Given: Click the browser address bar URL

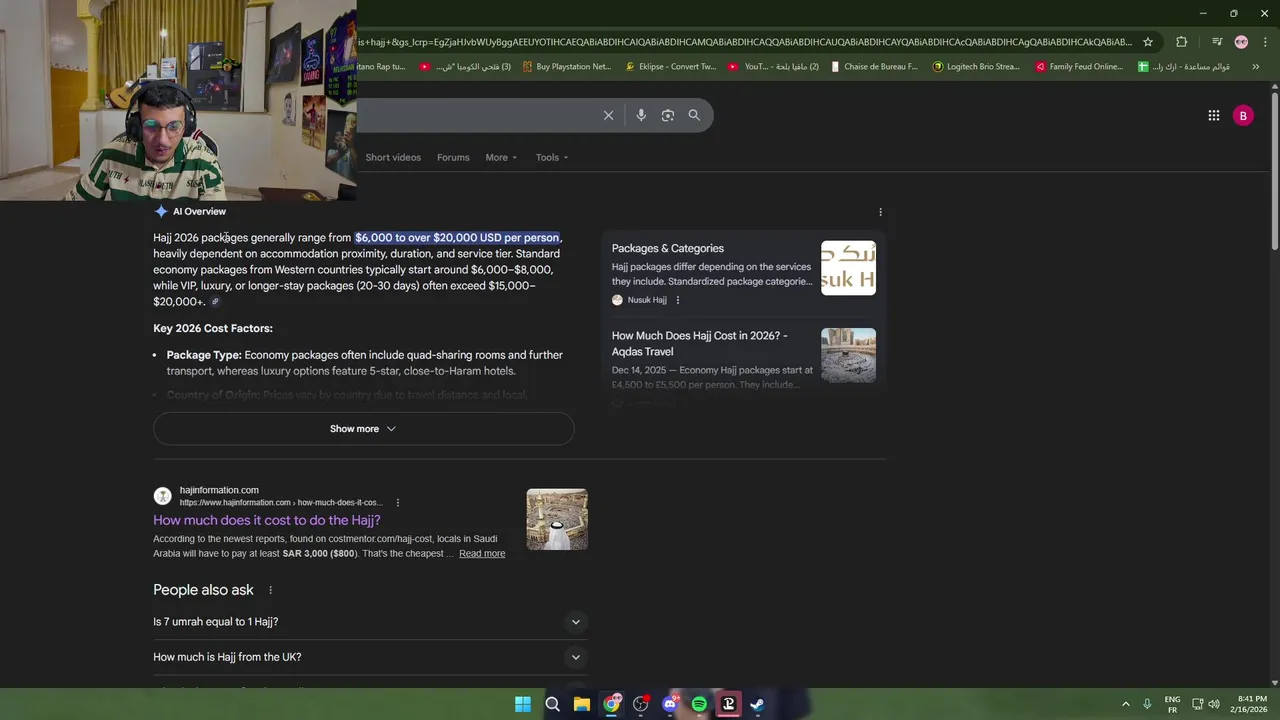Looking at the screenshot, I should click(x=745, y=42).
